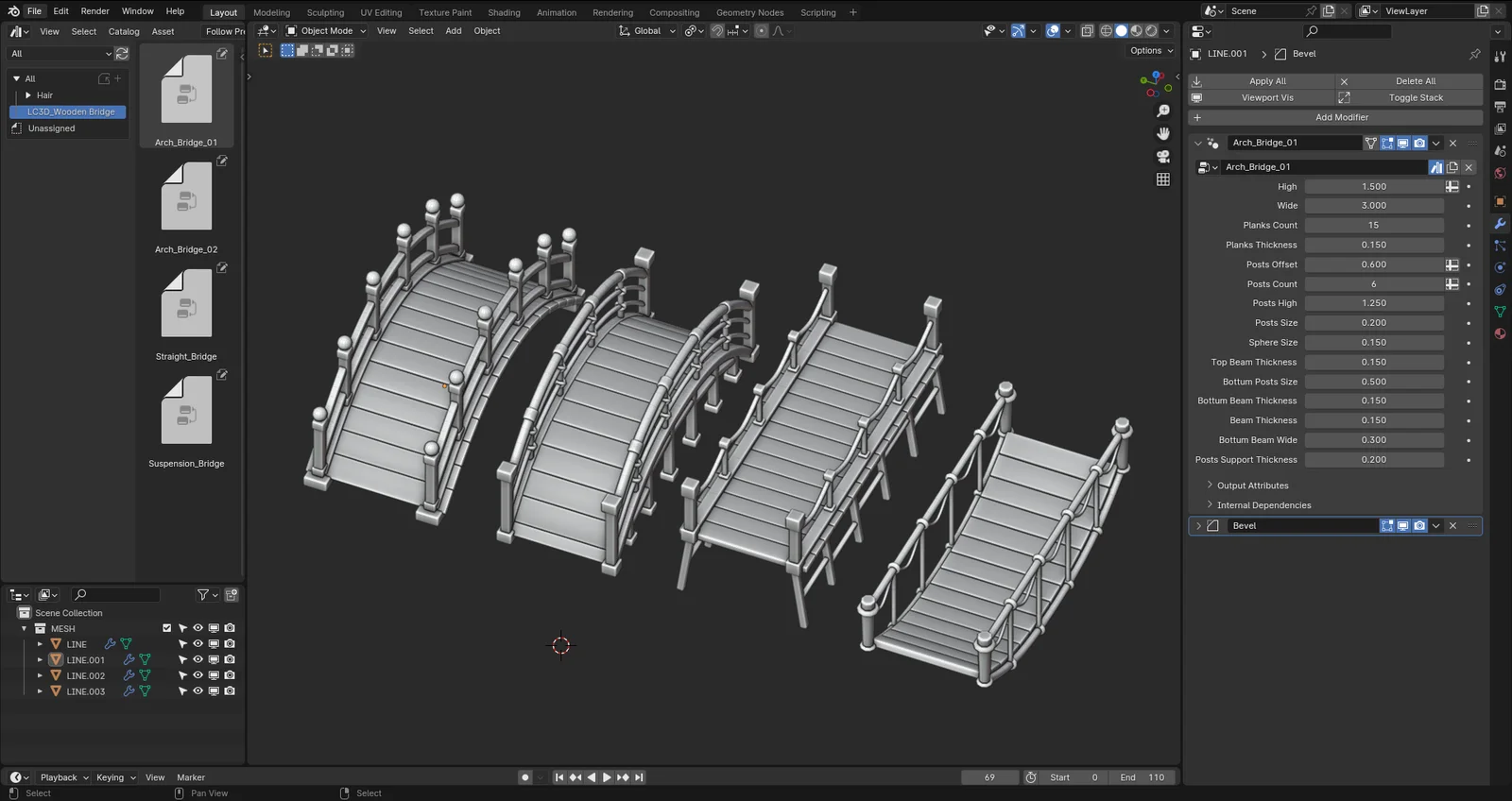Click the zoom magnifier icon in viewport

point(1163,111)
